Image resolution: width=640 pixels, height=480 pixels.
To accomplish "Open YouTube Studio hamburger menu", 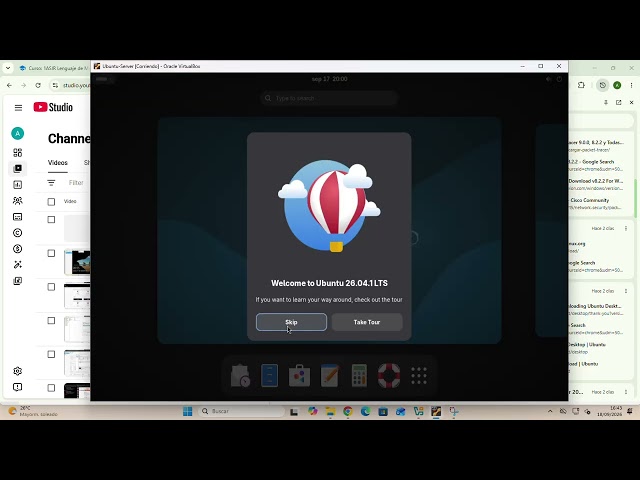I will tap(18, 108).
